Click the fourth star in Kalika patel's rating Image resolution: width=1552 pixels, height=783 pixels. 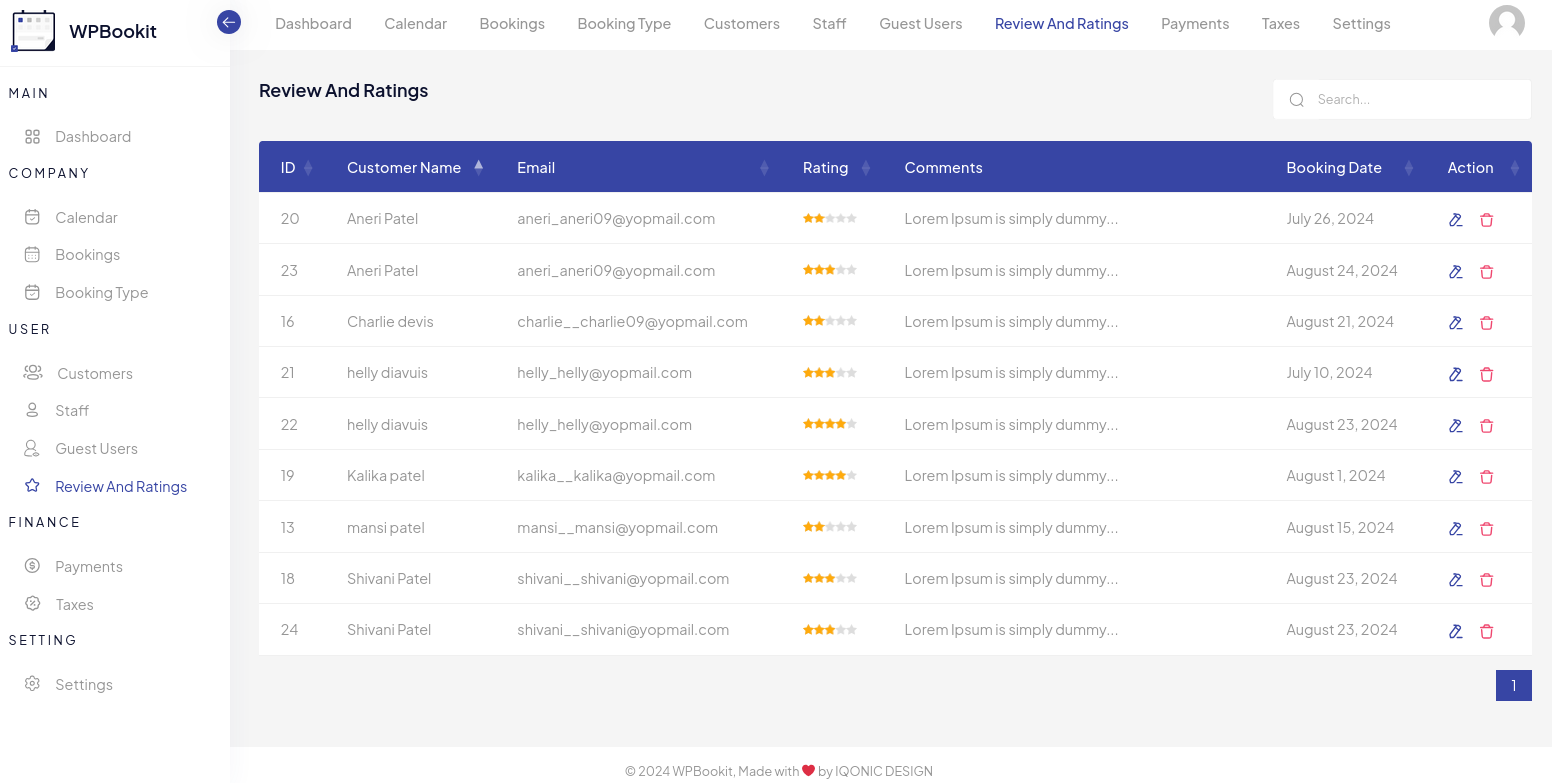click(x=840, y=475)
